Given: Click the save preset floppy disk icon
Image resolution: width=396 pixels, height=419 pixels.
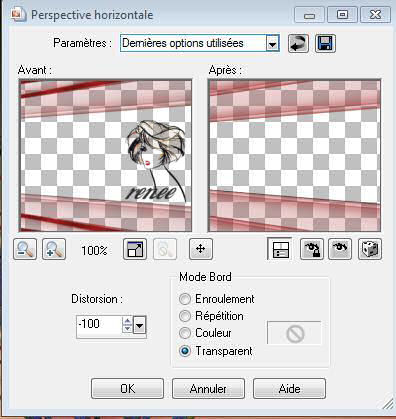Looking at the screenshot, I should 325,43.
